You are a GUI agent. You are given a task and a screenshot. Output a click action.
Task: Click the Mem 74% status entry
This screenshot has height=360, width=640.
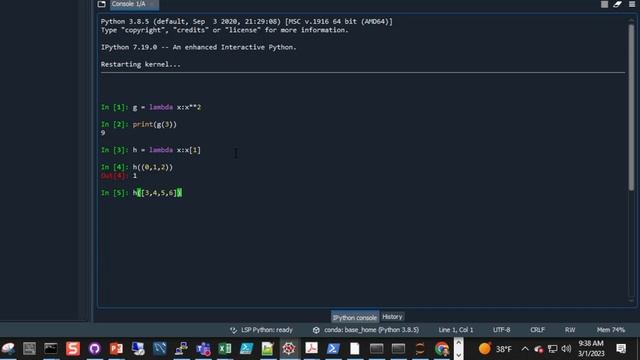(x=611, y=330)
